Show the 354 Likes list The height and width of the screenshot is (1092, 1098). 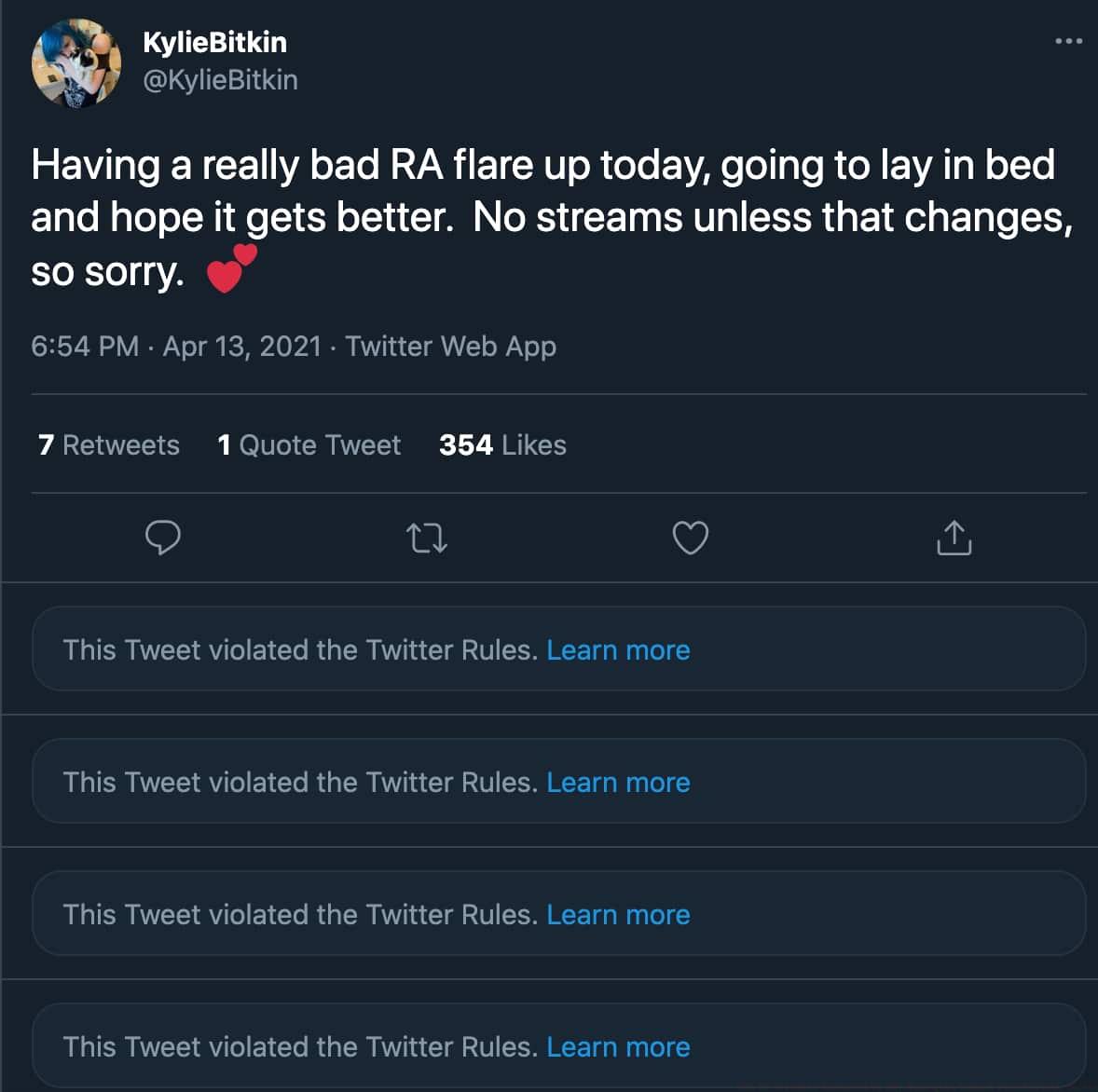coord(502,445)
